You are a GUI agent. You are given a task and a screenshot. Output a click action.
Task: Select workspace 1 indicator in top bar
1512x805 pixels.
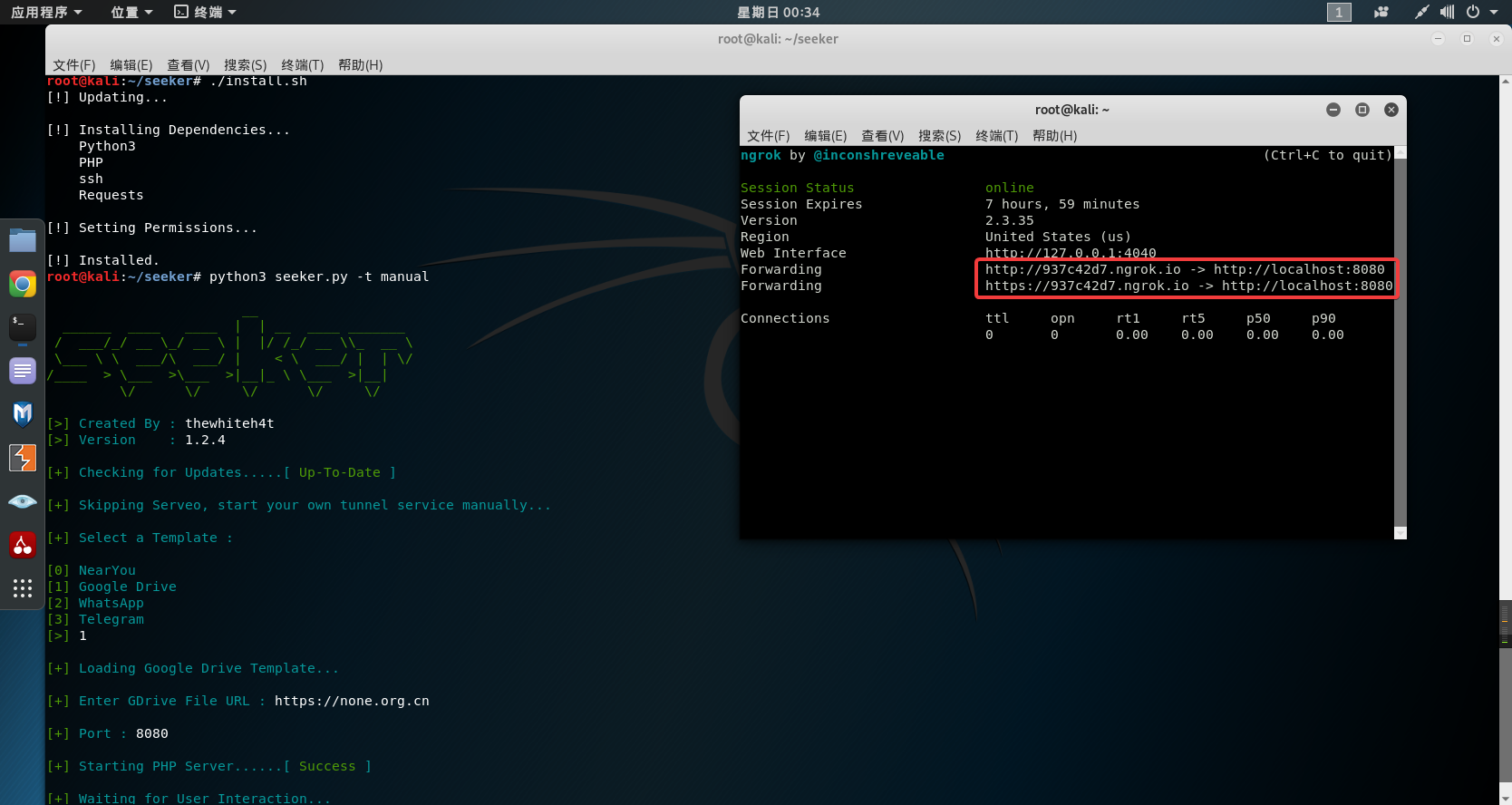coord(1339,12)
